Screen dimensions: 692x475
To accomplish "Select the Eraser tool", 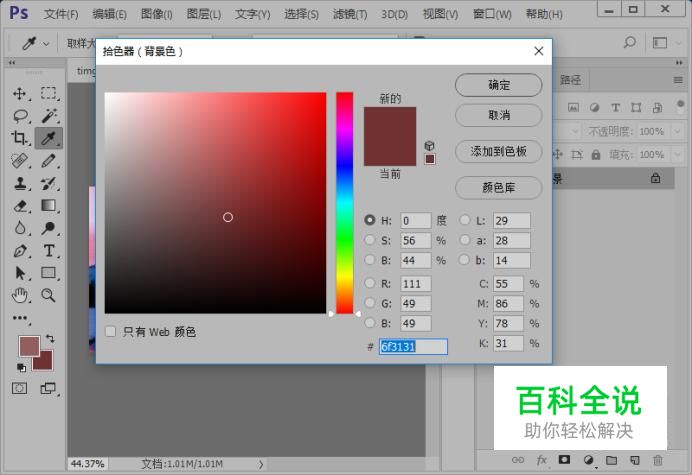I will [x=20, y=206].
